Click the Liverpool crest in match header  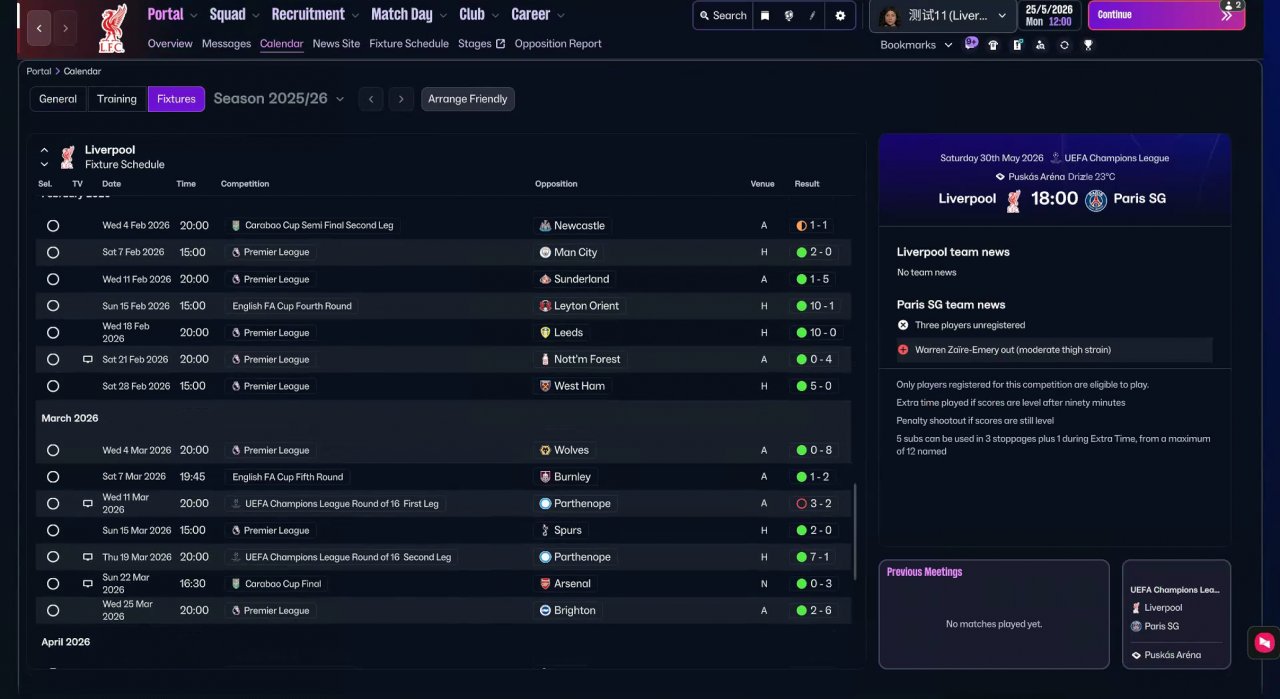(1014, 199)
